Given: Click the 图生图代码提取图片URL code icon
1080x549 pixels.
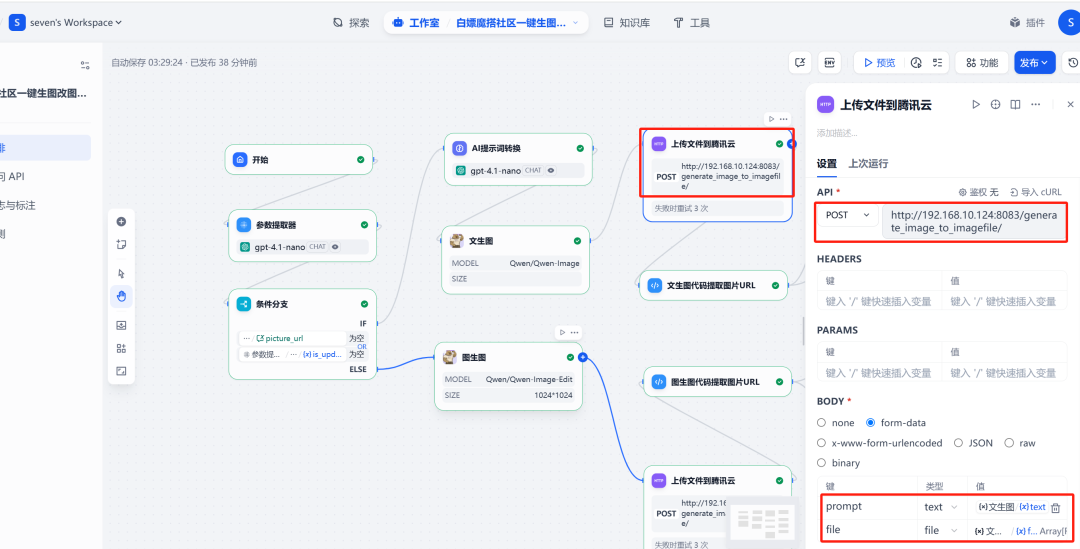Looking at the screenshot, I should [658, 381].
